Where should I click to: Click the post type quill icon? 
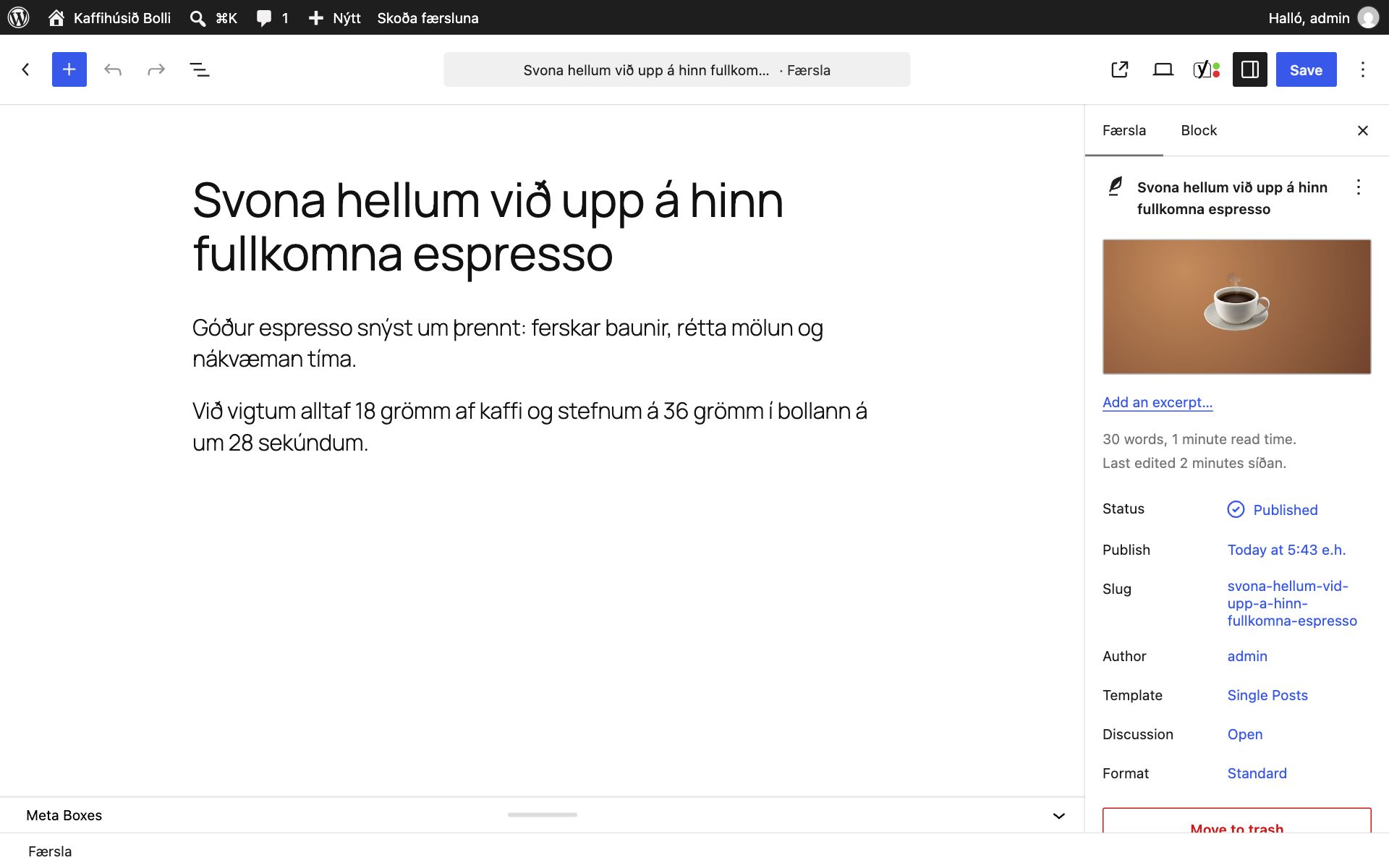point(1116,187)
